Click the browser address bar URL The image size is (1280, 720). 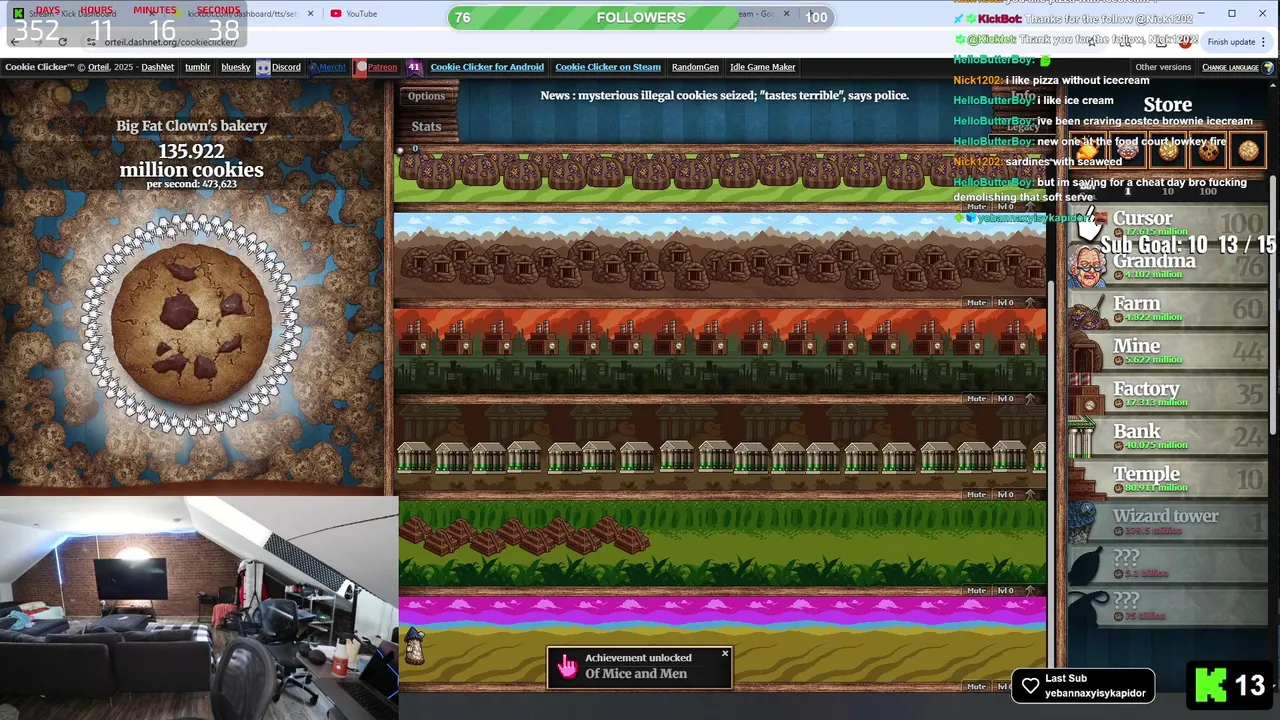click(x=170, y=43)
